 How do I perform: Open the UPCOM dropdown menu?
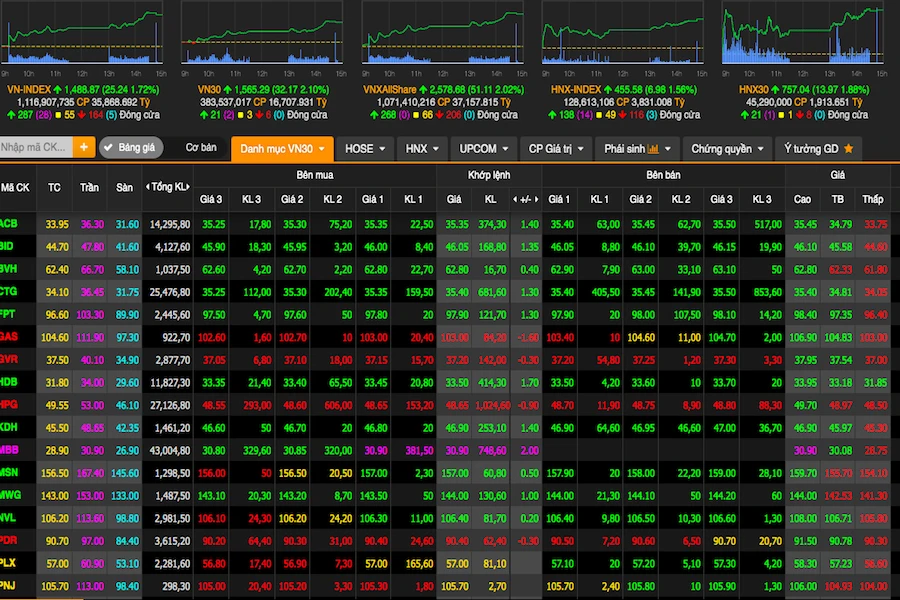[x=483, y=149]
